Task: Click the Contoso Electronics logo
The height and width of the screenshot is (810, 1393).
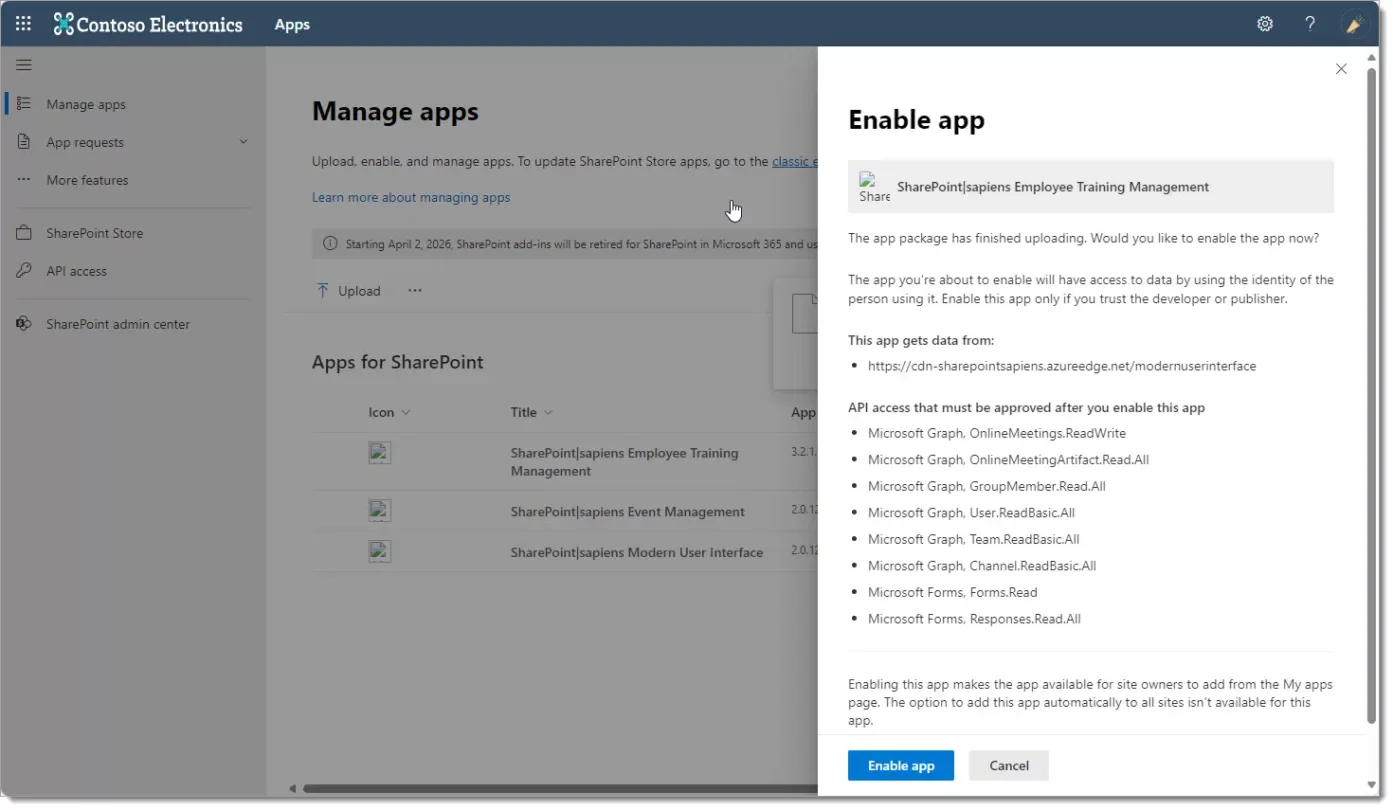Action: click(x=148, y=24)
